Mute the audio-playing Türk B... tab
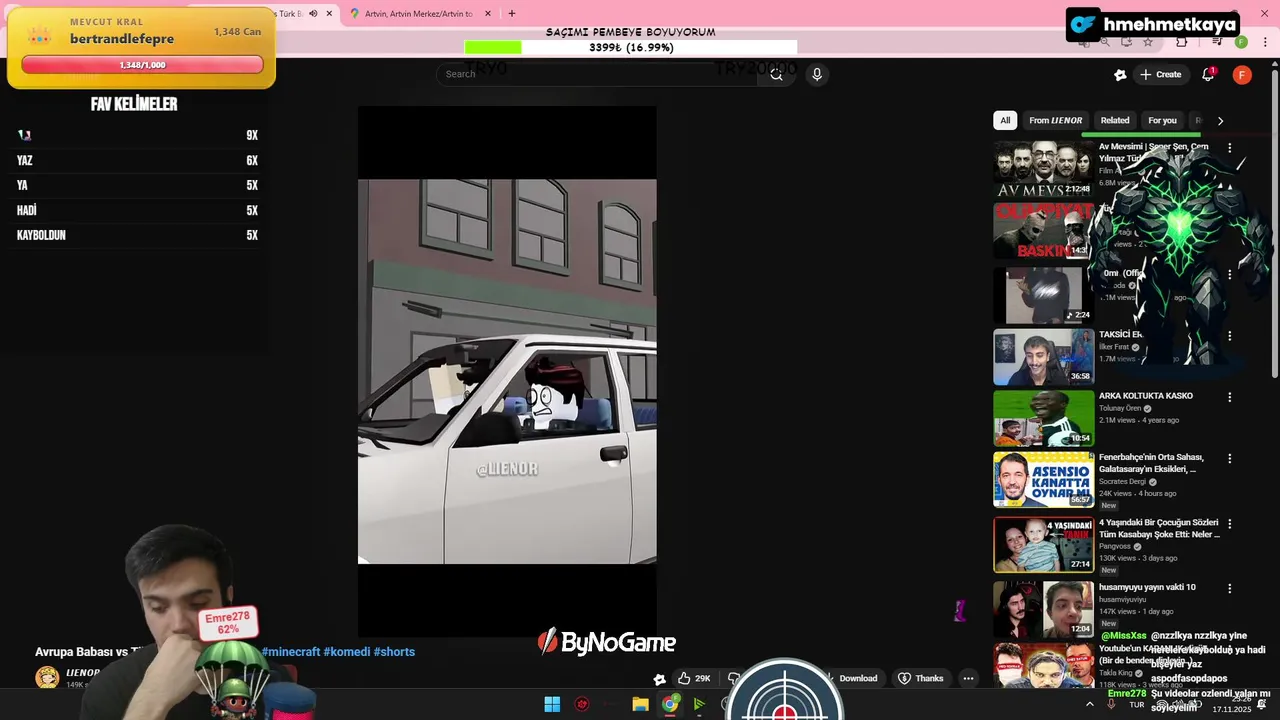 coord(313,14)
